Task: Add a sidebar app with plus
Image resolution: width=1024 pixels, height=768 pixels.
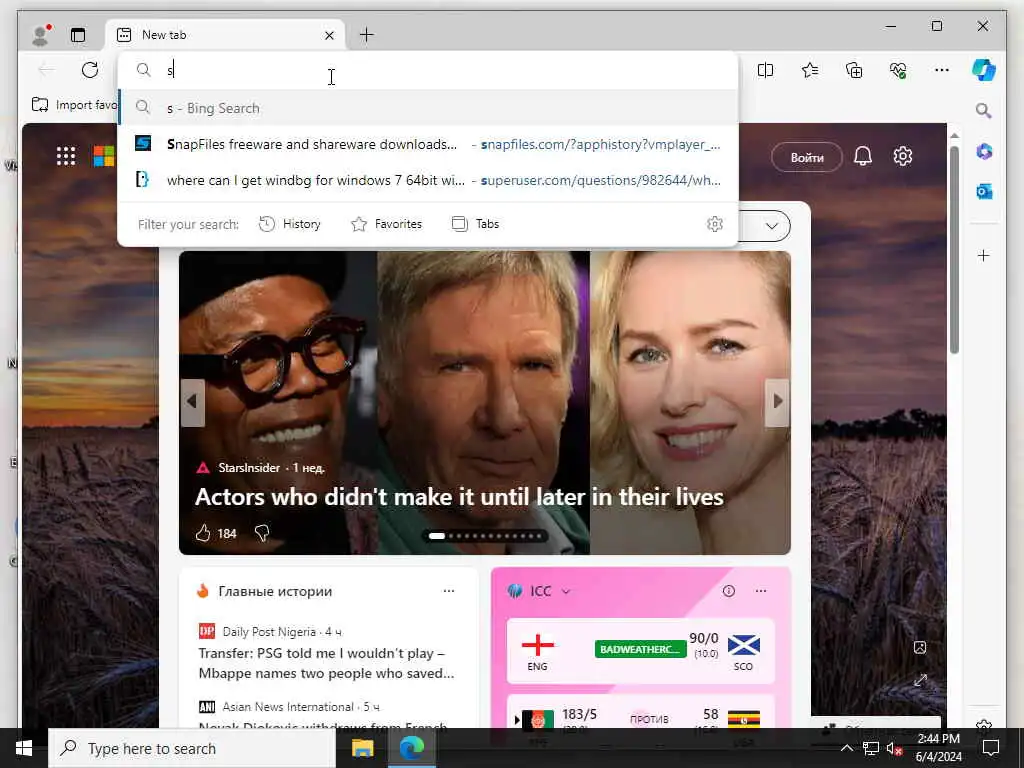Action: point(984,255)
